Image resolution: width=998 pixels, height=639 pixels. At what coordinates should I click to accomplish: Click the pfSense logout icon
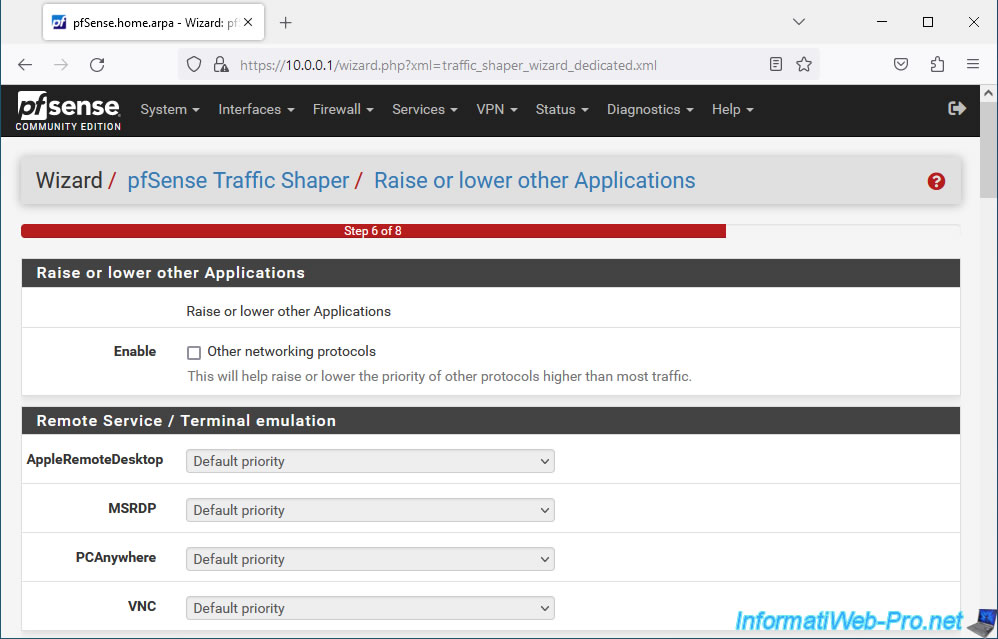coord(957,109)
